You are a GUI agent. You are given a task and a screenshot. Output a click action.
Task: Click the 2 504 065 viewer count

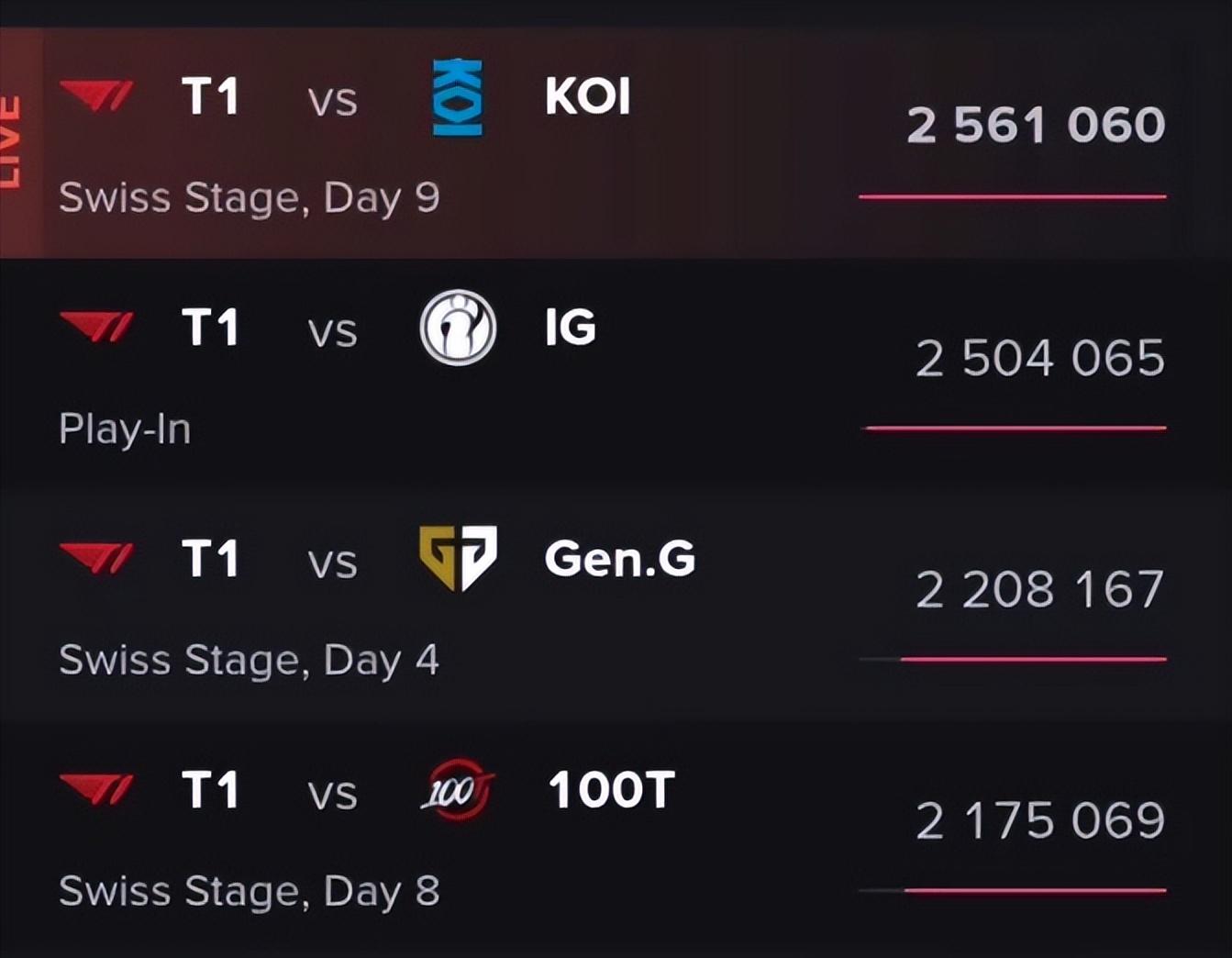click(x=1040, y=358)
